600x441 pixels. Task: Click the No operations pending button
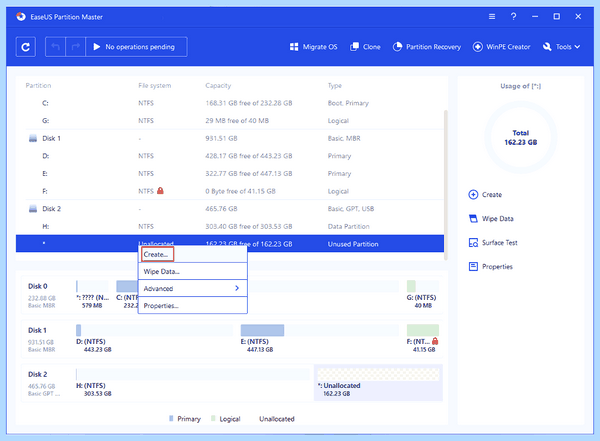point(136,47)
